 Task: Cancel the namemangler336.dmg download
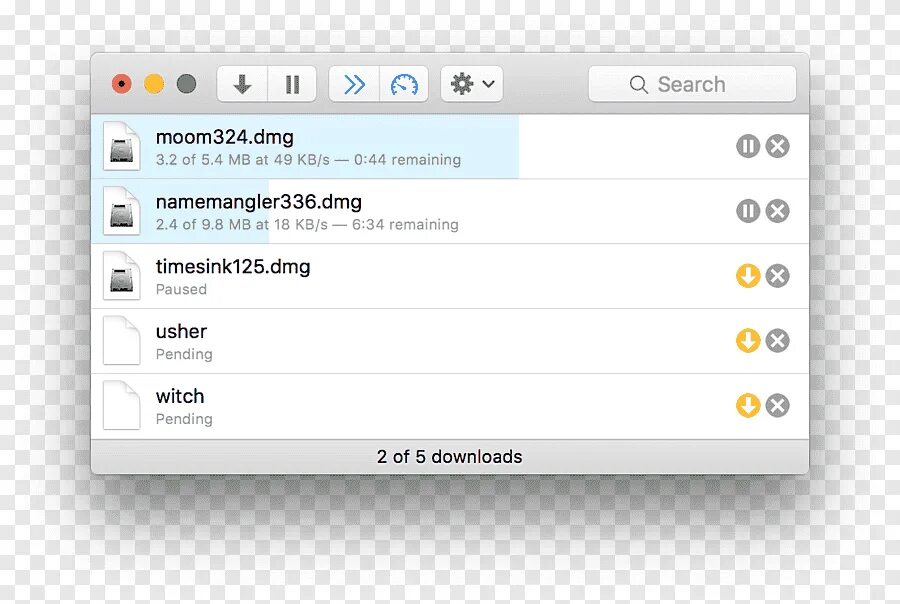(x=778, y=211)
